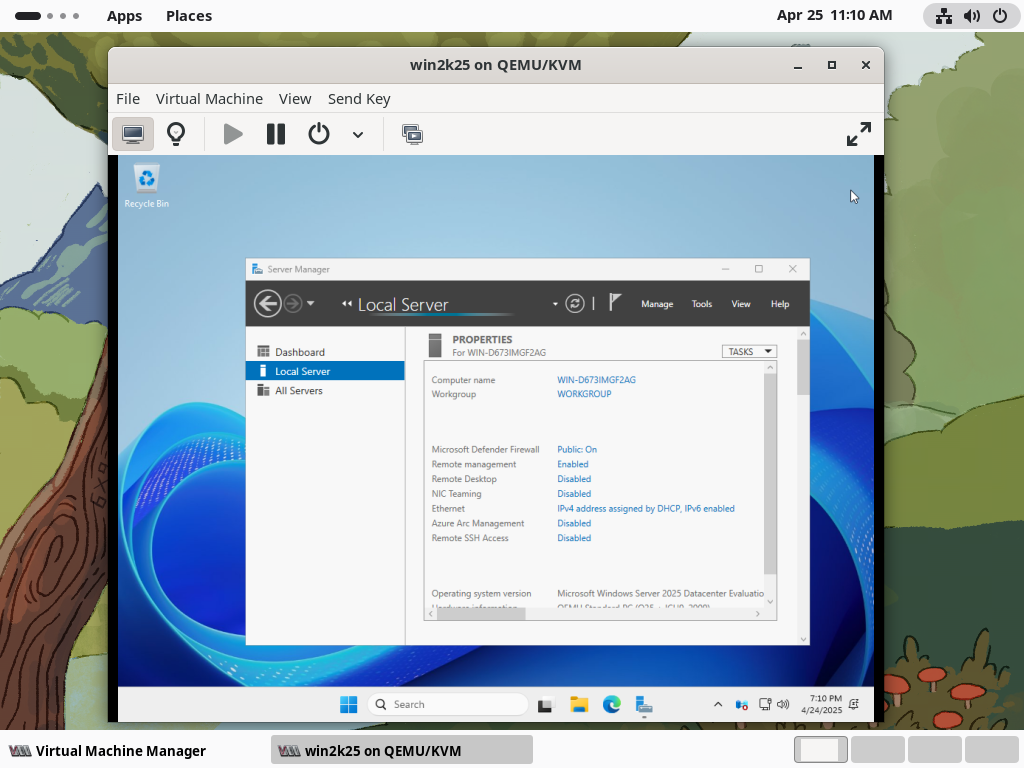Select Dashboard in the navigation pane
This screenshot has height=768, width=1024.
325,352
